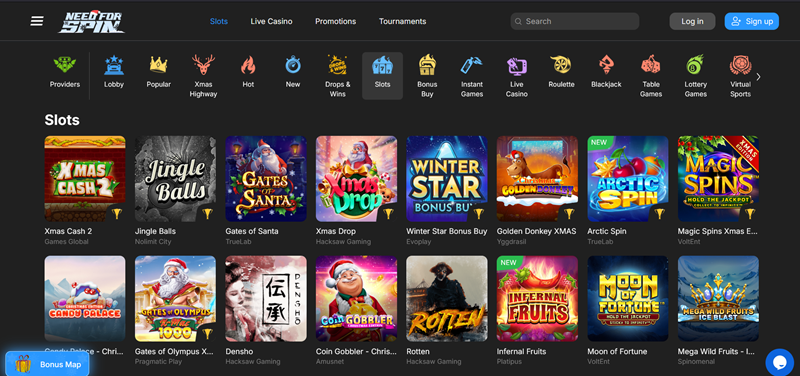Open the Providers category icon
This screenshot has width=800, height=376.
tap(65, 65)
